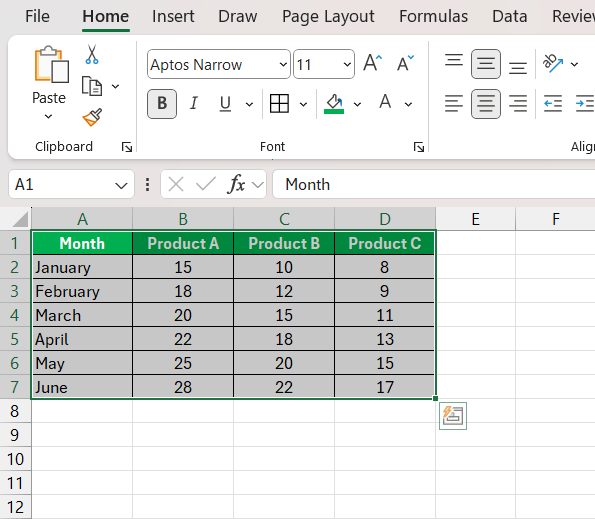Select the Product B header cell

coord(284,243)
